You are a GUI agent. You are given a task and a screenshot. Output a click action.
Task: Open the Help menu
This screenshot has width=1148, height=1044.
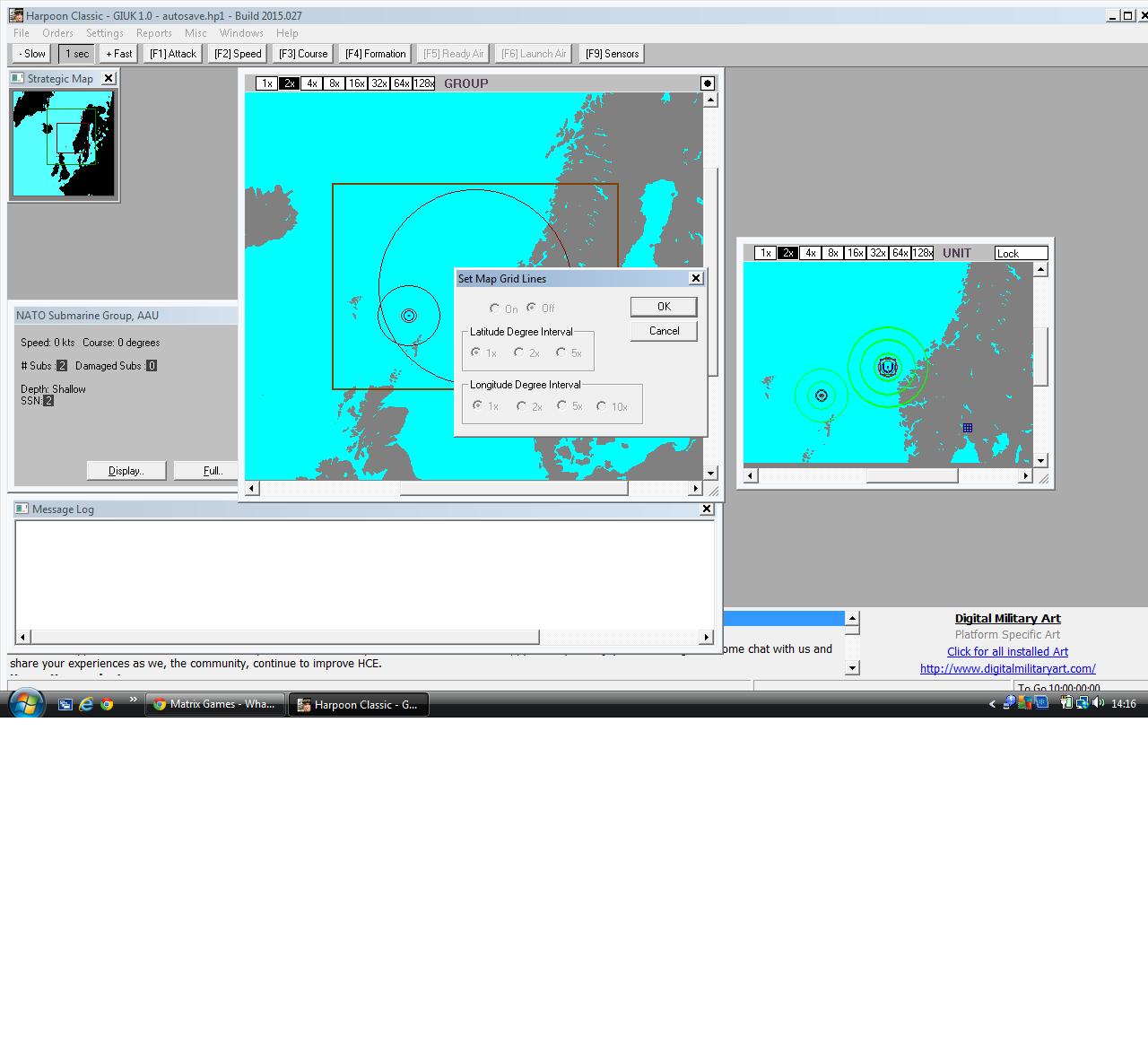point(287,33)
